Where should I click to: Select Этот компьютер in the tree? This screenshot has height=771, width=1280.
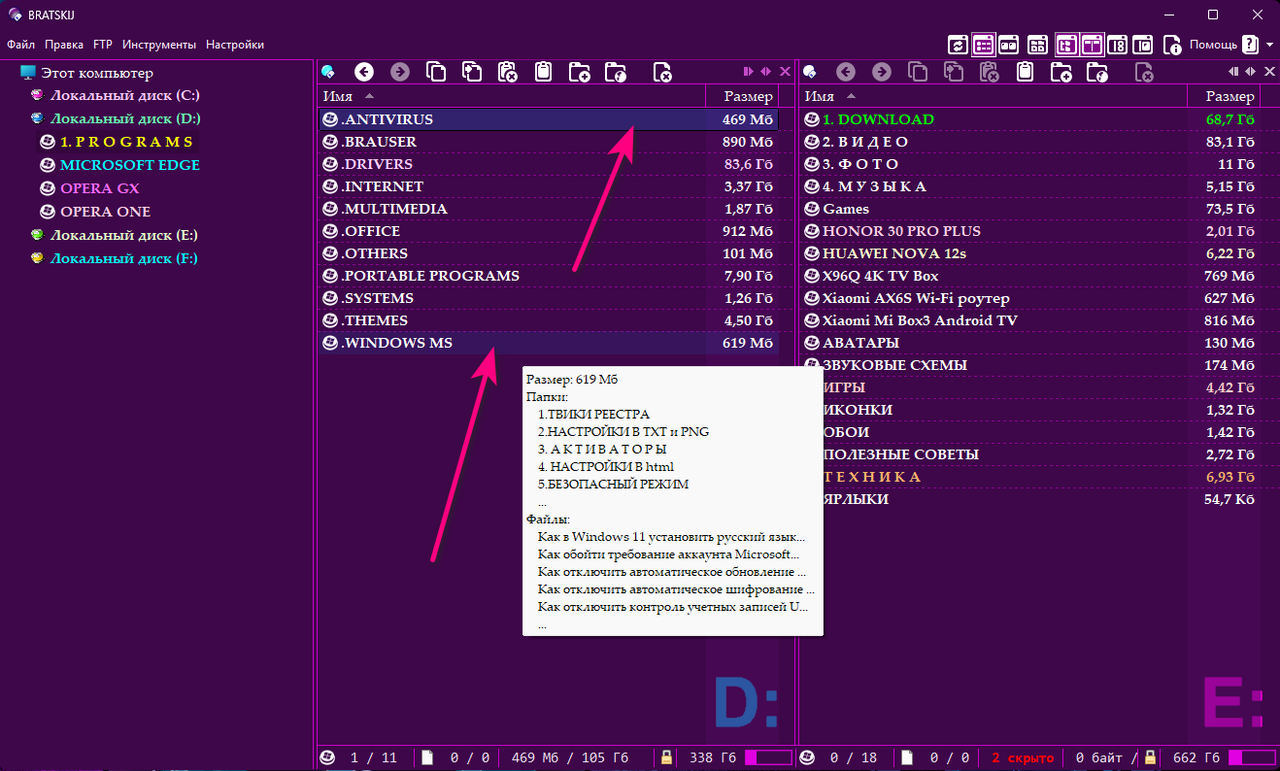click(97, 73)
